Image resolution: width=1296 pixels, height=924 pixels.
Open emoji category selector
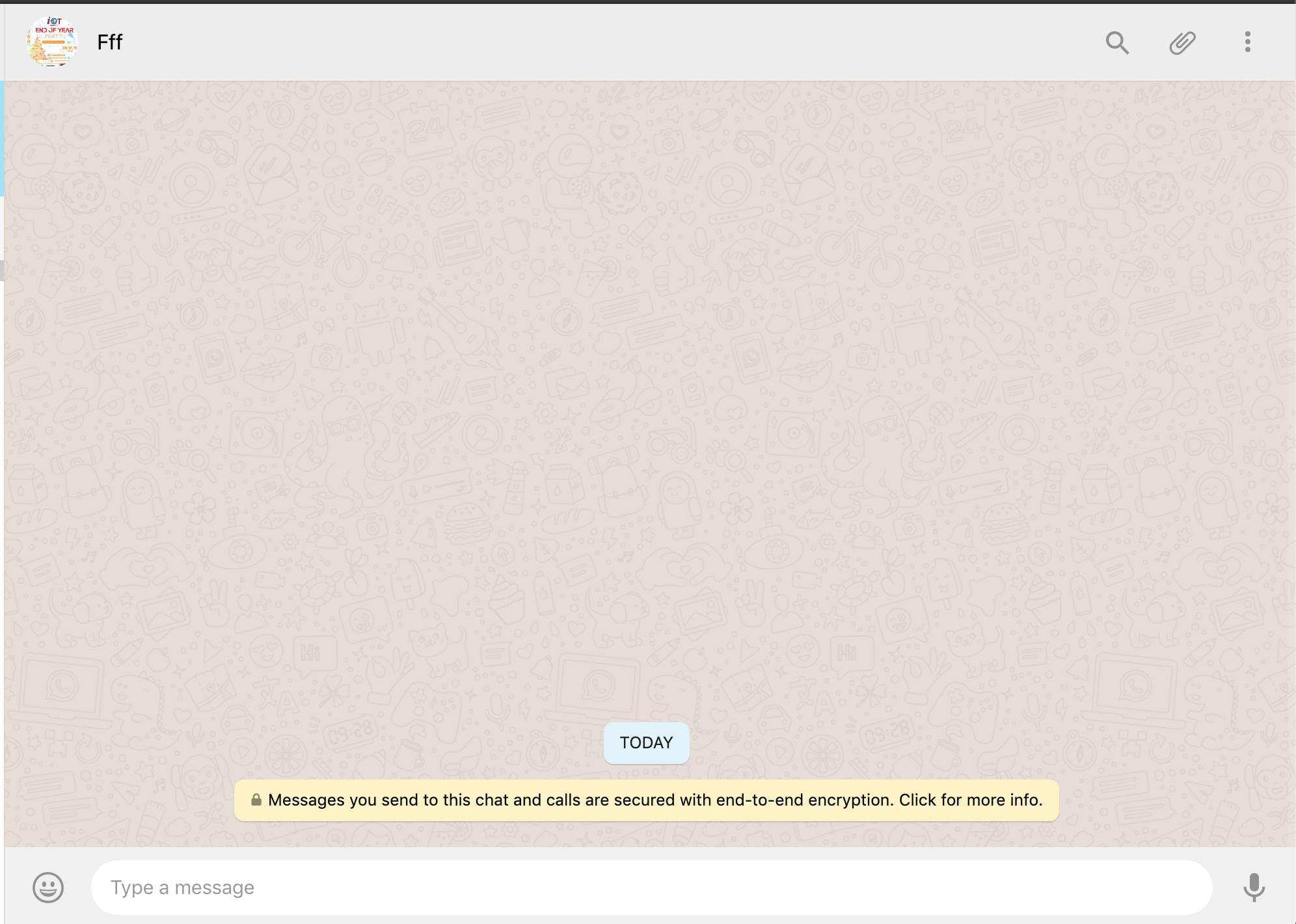(47, 888)
